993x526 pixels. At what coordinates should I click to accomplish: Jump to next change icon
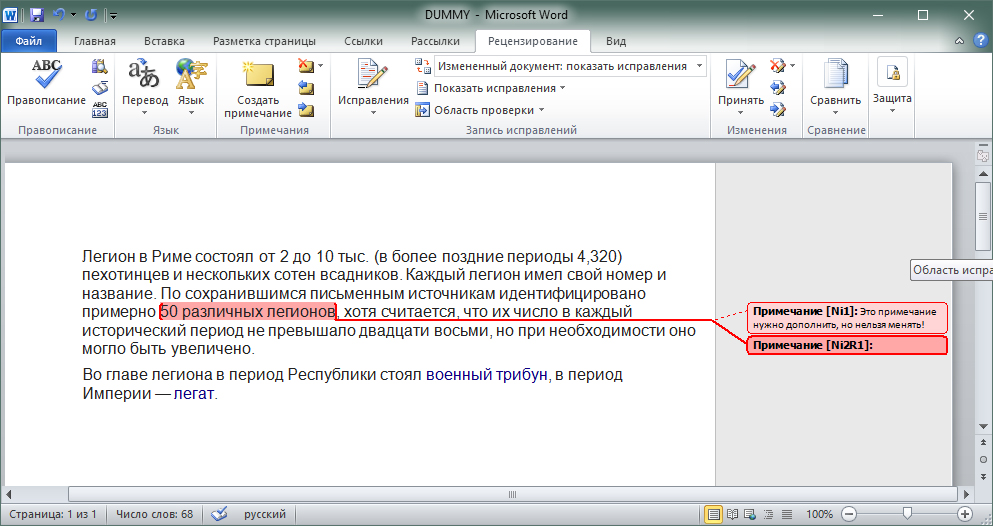778,110
